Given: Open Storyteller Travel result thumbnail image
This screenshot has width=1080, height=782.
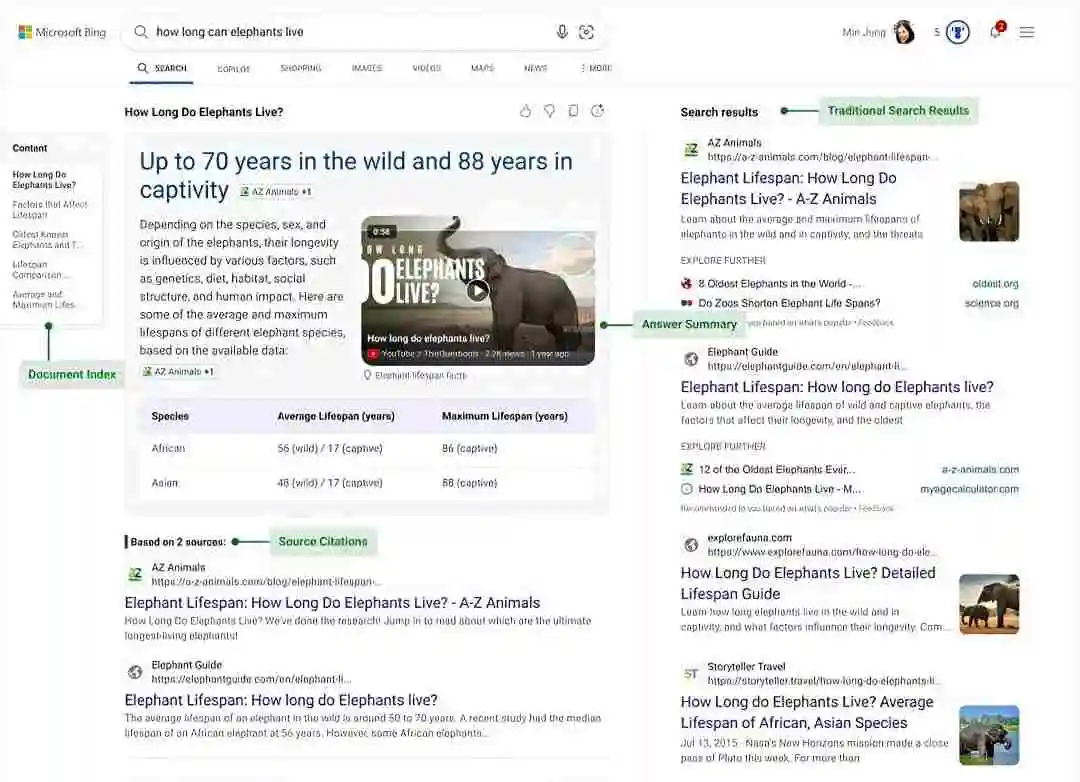Looking at the screenshot, I should tap(988, 735).
